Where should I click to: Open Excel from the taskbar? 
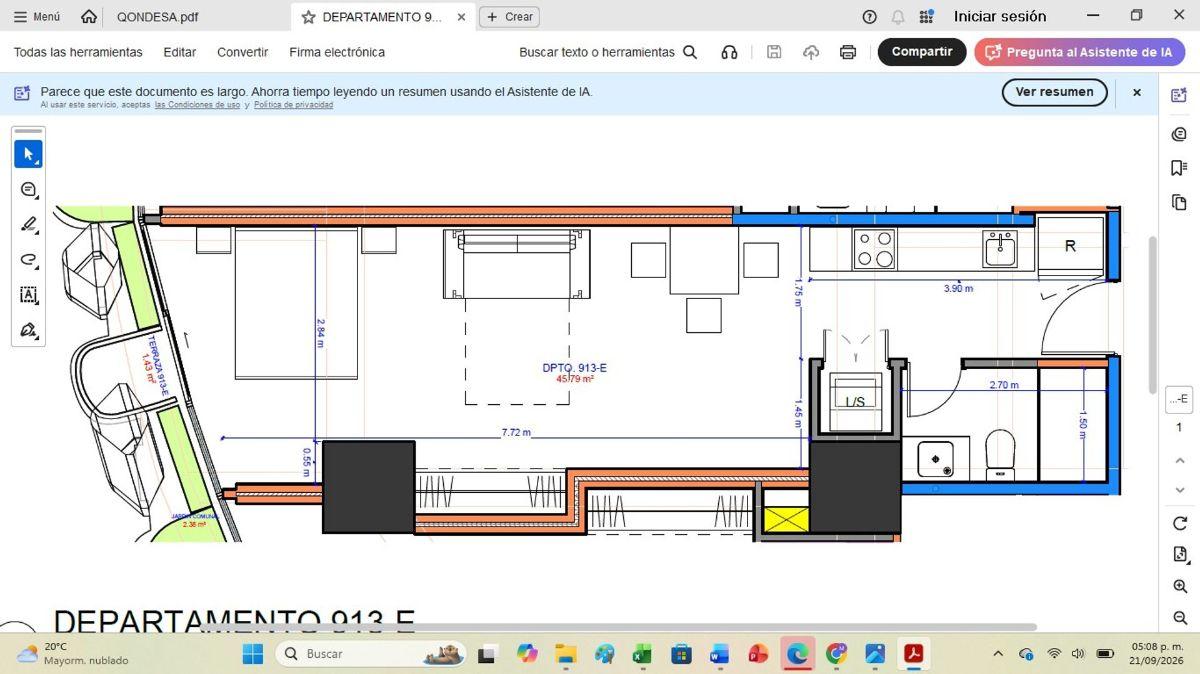coord(642,654)
